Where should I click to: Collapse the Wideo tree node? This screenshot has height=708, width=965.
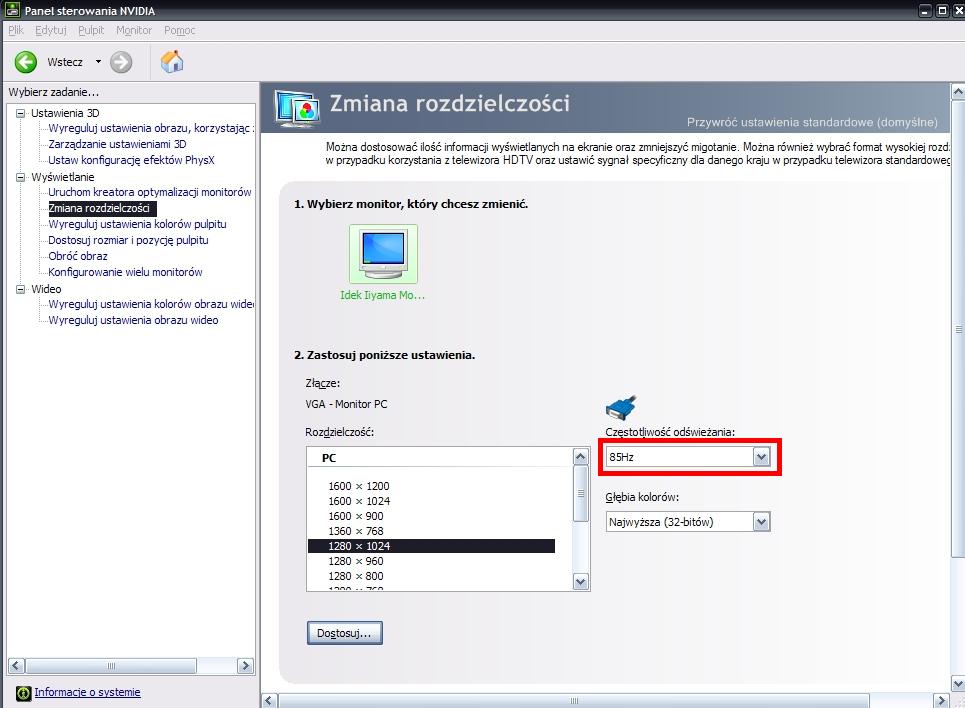pyautogui.click(x=20, y=289)
